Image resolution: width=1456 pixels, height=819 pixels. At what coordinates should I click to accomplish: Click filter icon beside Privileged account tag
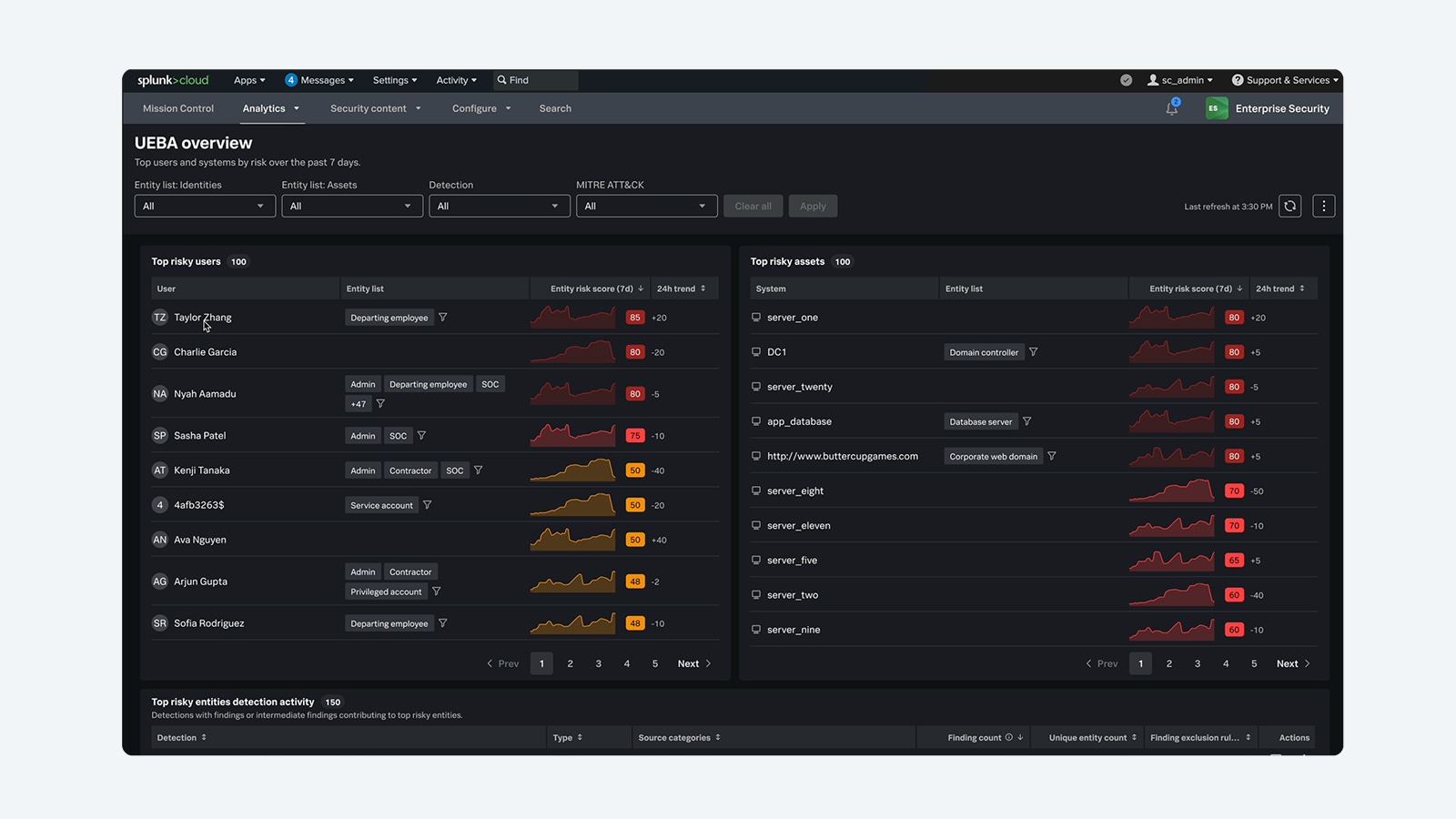pos(436,591)
